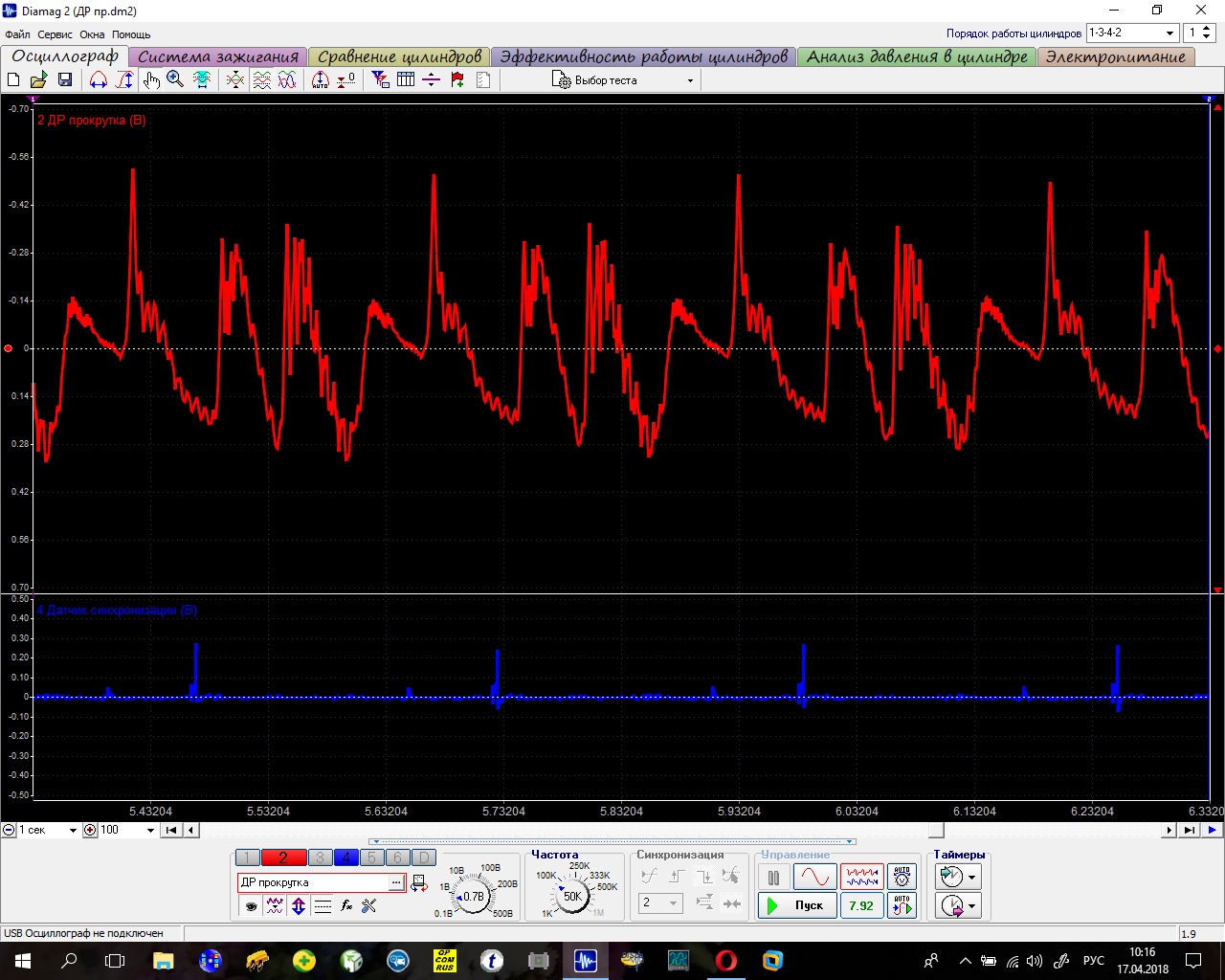Click the zero level reset icon
This screenshot has height=980, width=1225.
click(346, 80)
